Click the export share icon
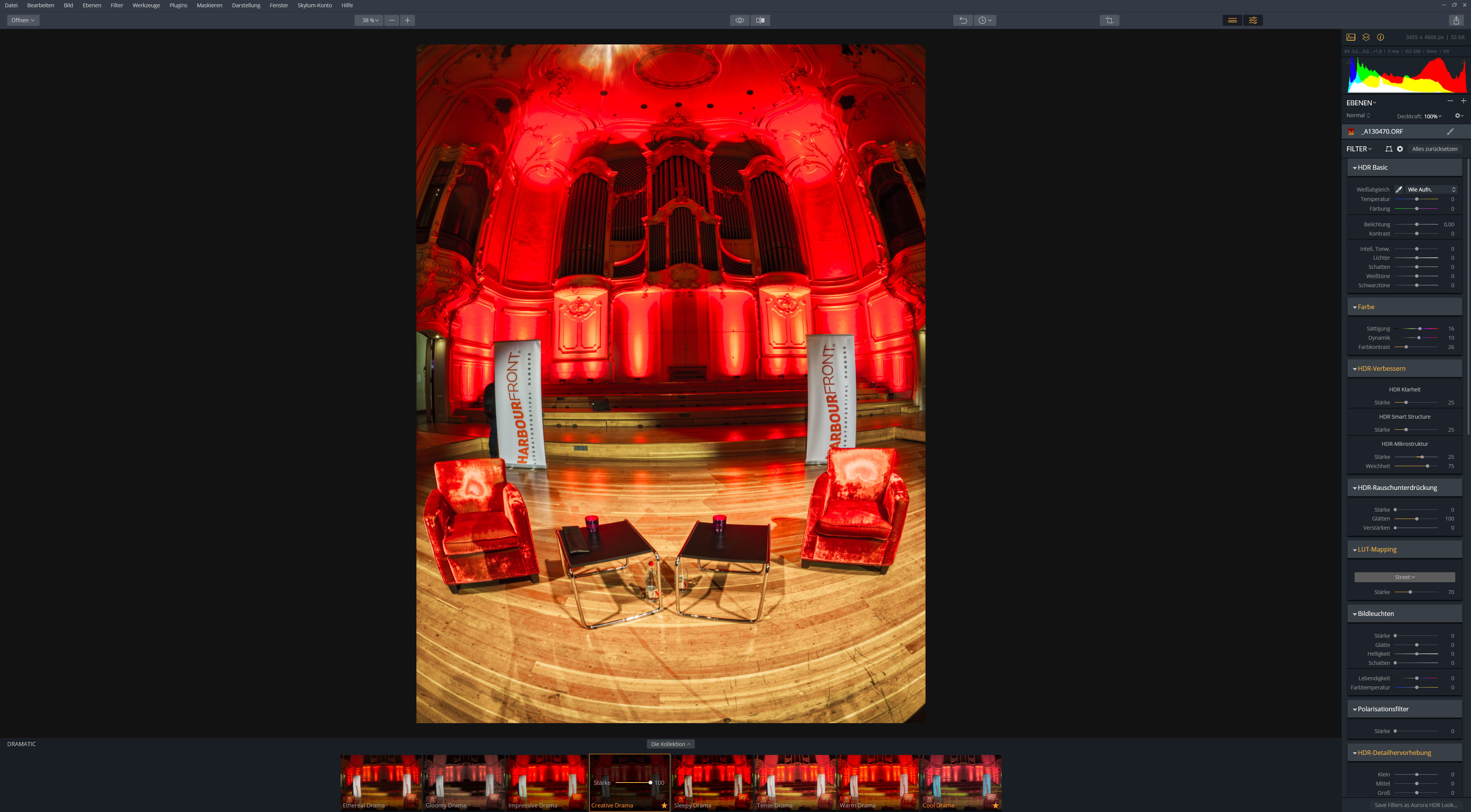Screen dimensions: 1471x812 click(1456, 21)
